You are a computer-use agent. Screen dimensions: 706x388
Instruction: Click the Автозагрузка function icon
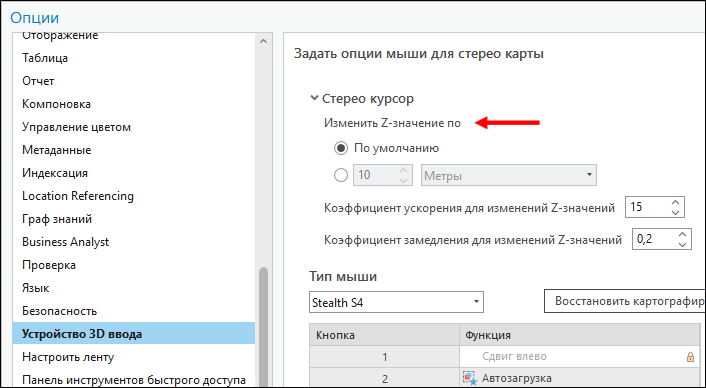[470, 378]
